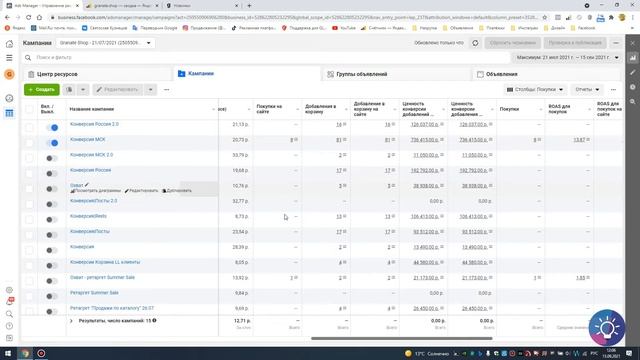This screenshot has width=640, height=360.
Task: Open the Отчеты dropdown
Action: 587,89
